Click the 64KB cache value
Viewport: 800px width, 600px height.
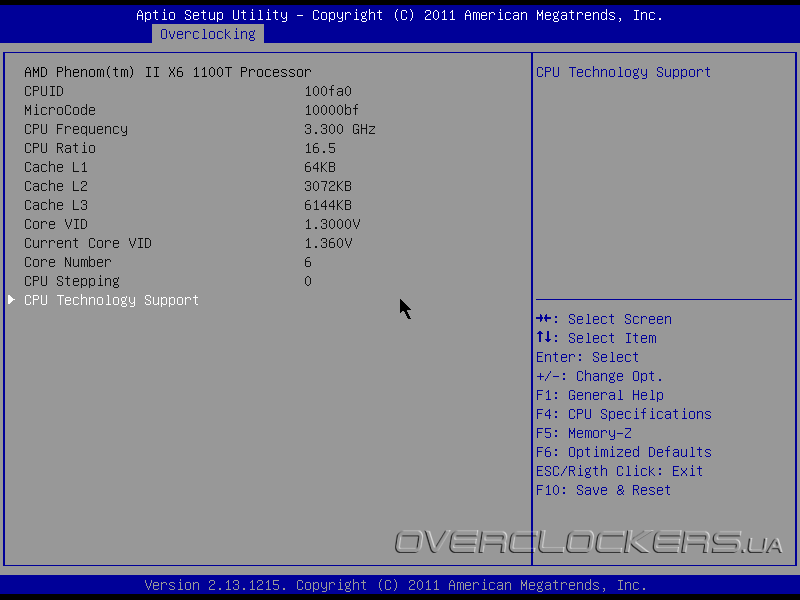(x=320, y=167)
